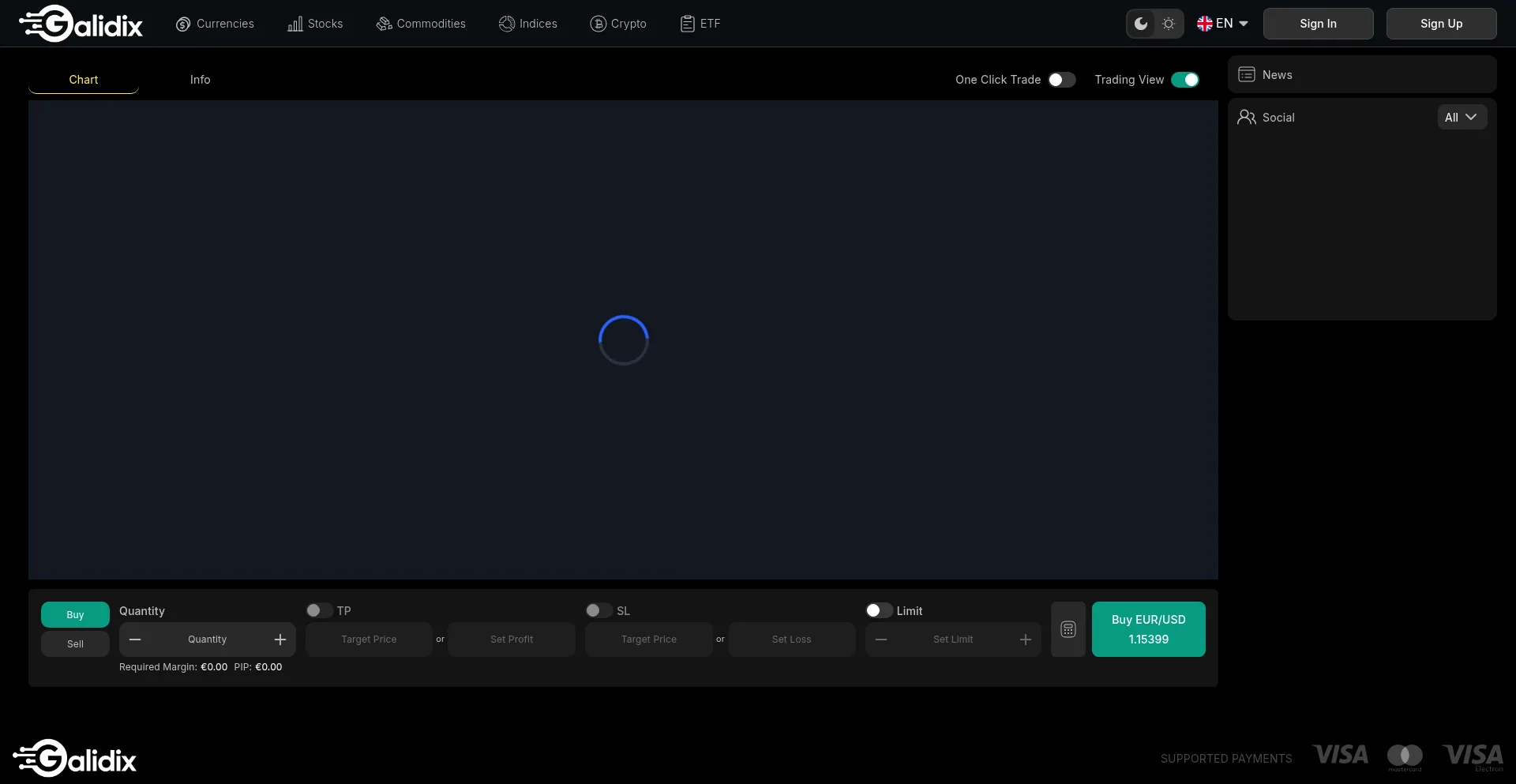Switch to the Info tab

(200, 80)
